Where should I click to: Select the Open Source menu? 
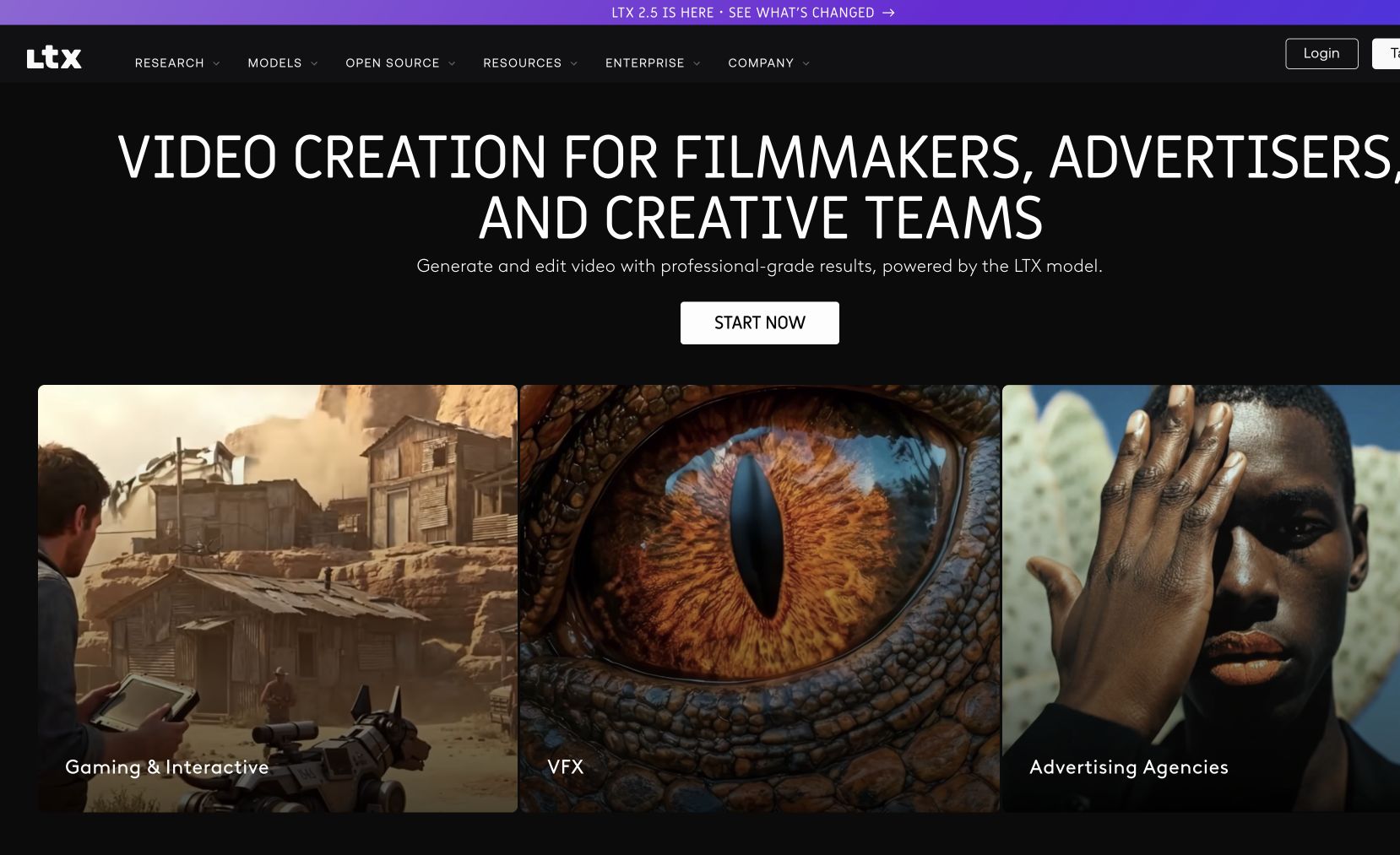point(393,63)
